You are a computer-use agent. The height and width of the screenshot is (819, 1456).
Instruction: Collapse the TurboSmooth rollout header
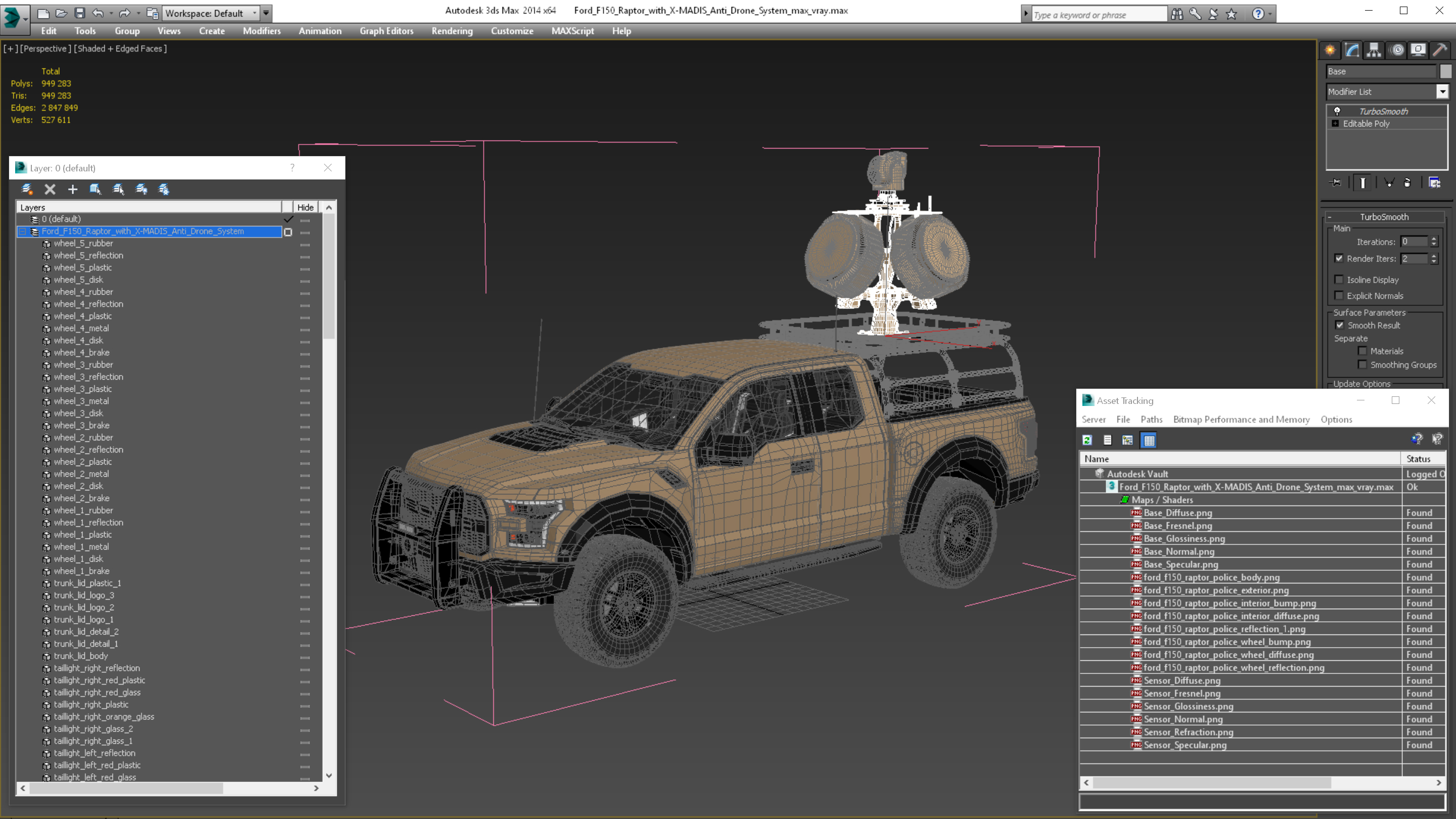(1384, 216)
